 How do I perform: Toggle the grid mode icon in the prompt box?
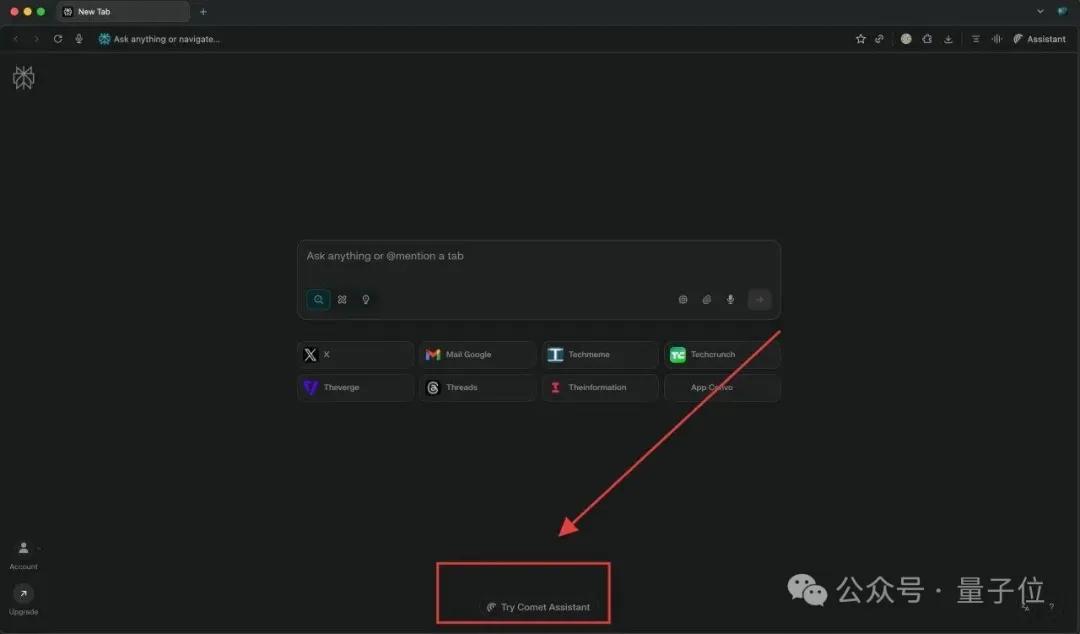tap(342, 299)
